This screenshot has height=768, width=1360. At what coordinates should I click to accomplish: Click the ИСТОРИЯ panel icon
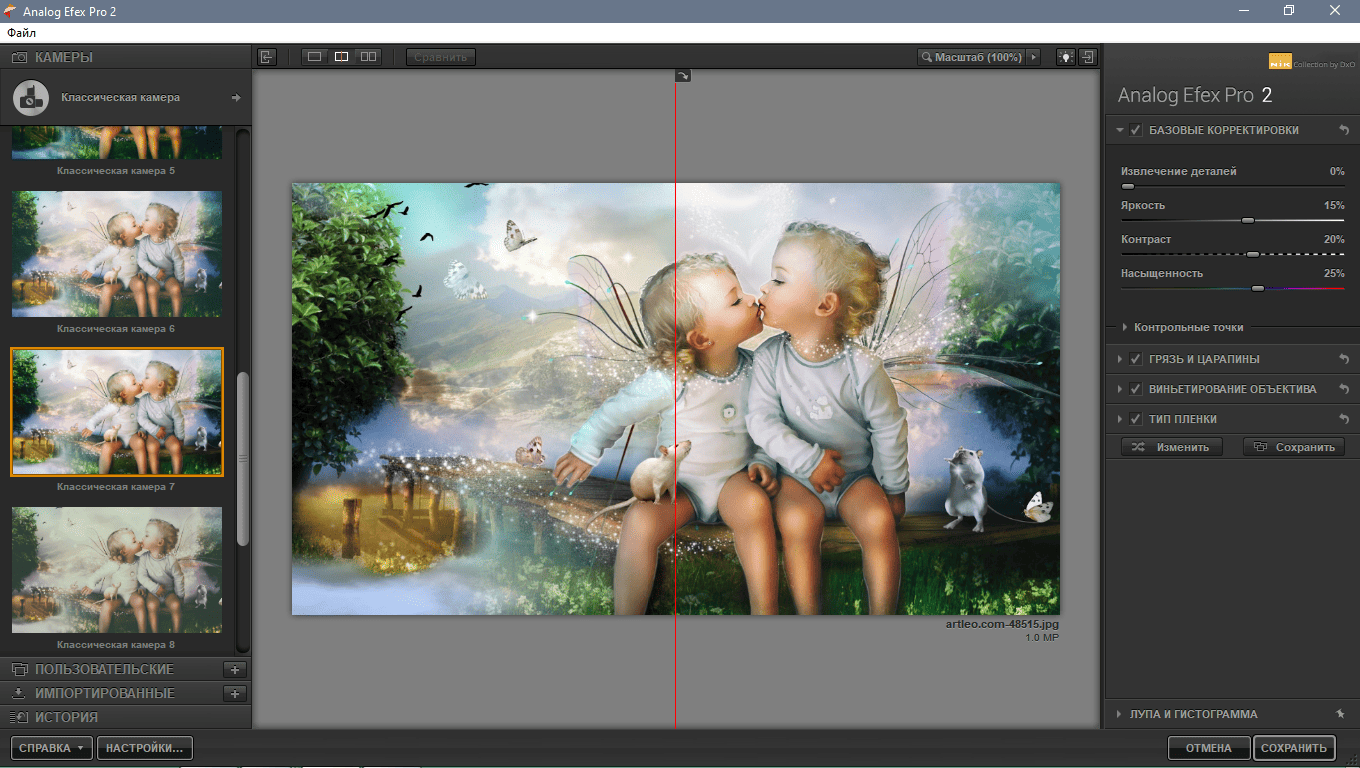tap(18, 717)
